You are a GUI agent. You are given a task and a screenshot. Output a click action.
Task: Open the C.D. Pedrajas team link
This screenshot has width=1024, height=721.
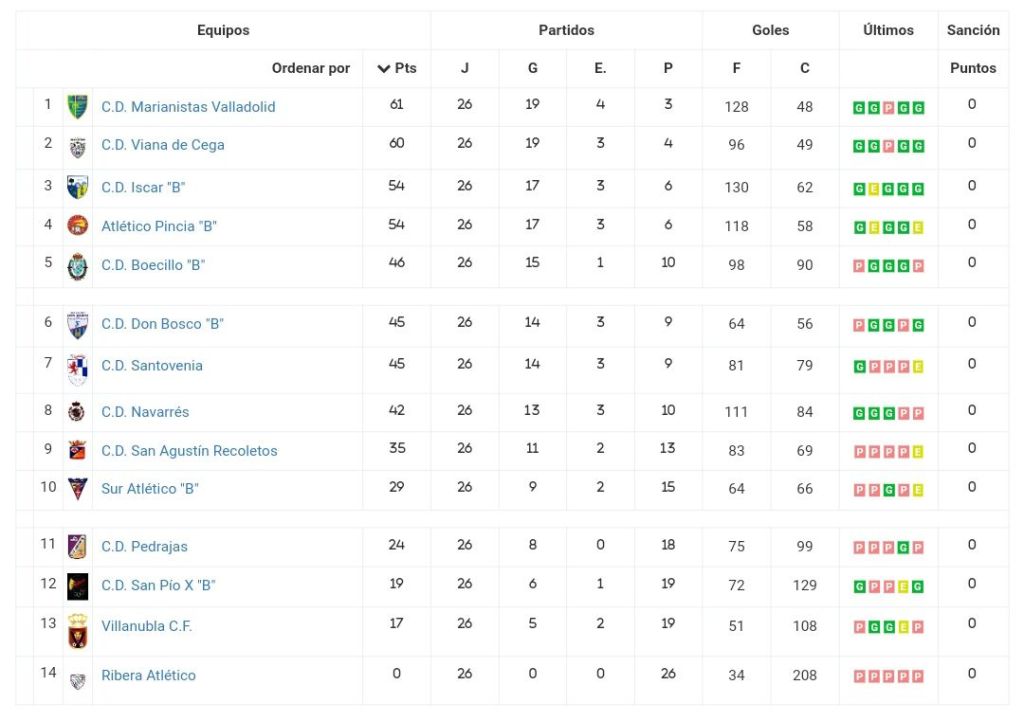pos(144,546)
